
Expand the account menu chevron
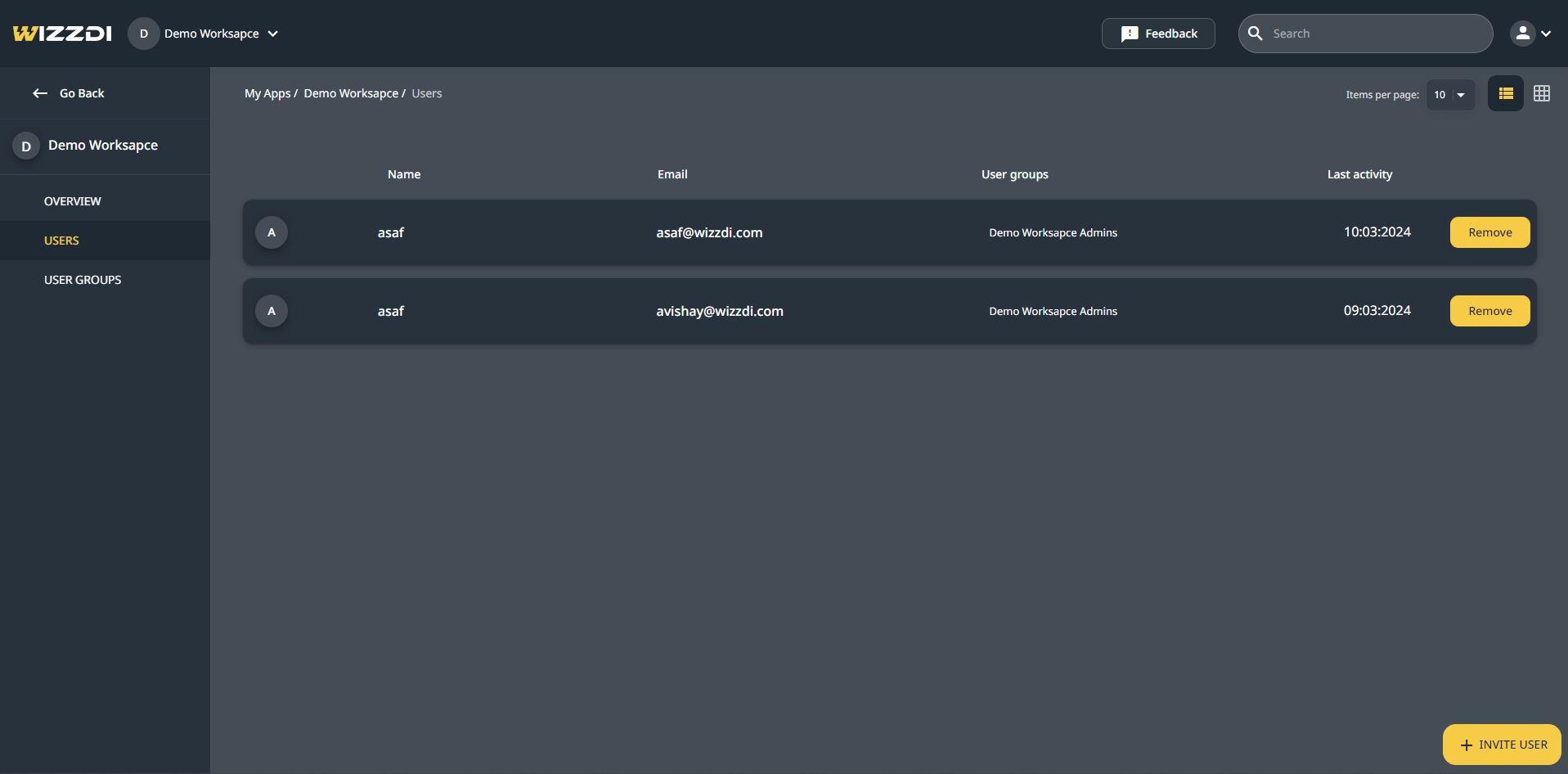point(1546,34)
